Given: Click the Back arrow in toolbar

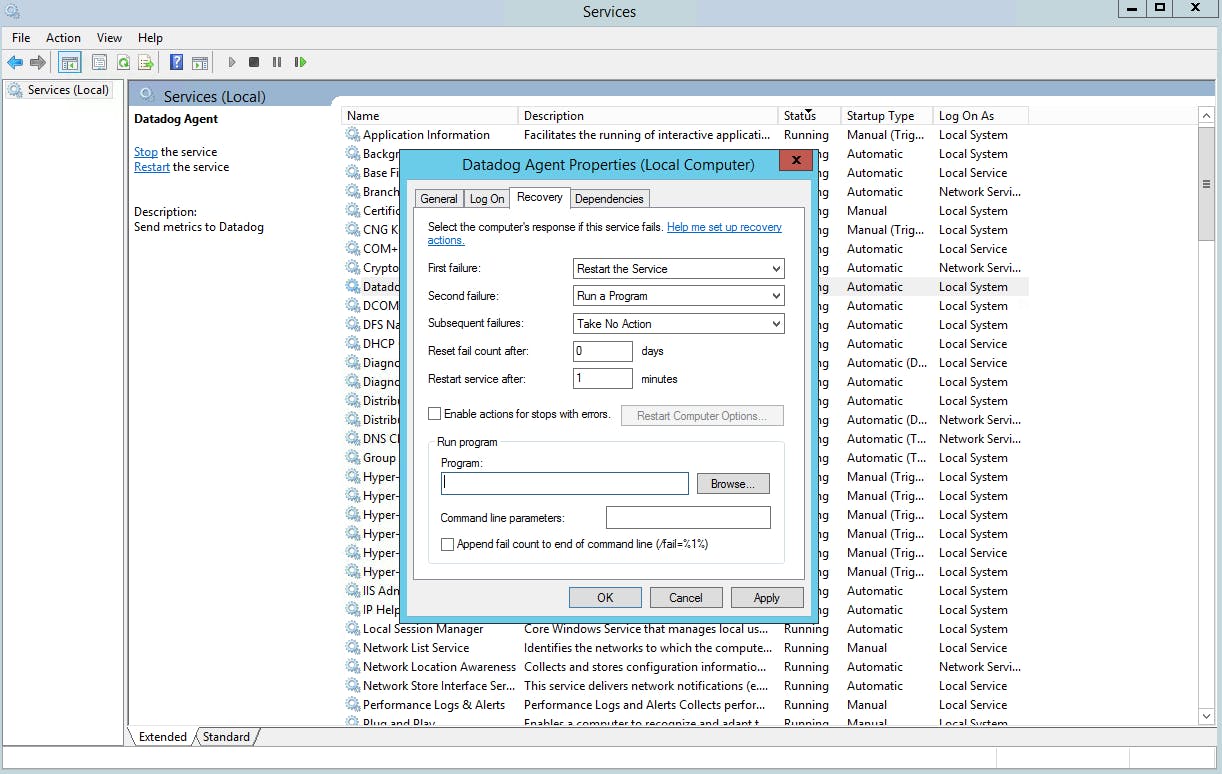Looking at the screenshot, I should pyautogui.click(x=15, y=63).
